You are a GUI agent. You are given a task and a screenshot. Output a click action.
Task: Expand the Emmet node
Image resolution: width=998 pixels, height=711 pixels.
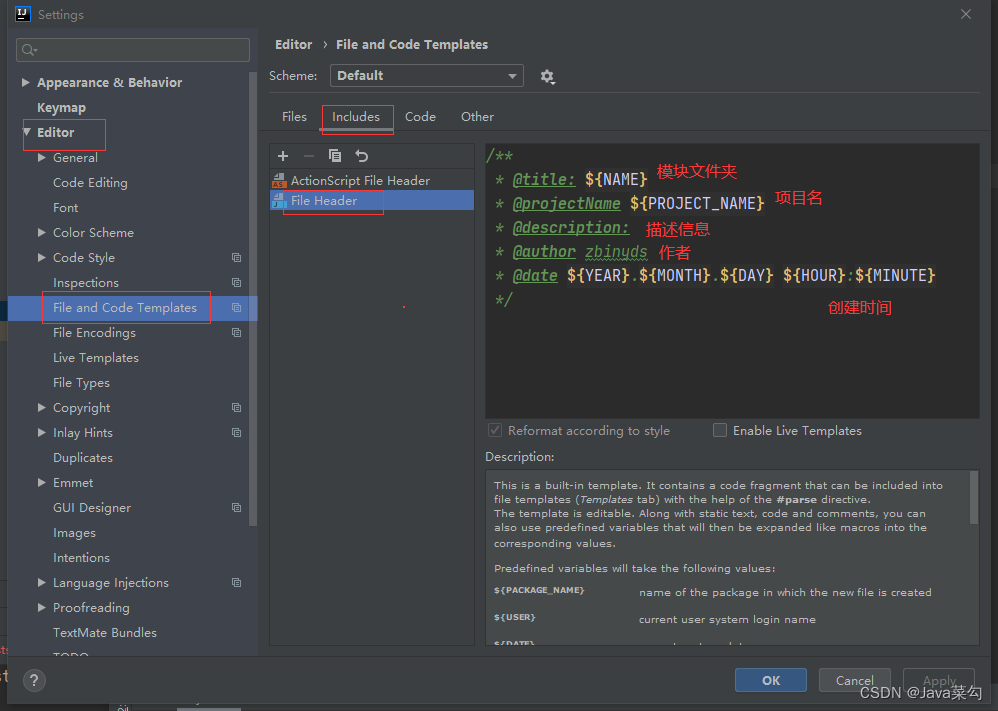tap(41, 482)
